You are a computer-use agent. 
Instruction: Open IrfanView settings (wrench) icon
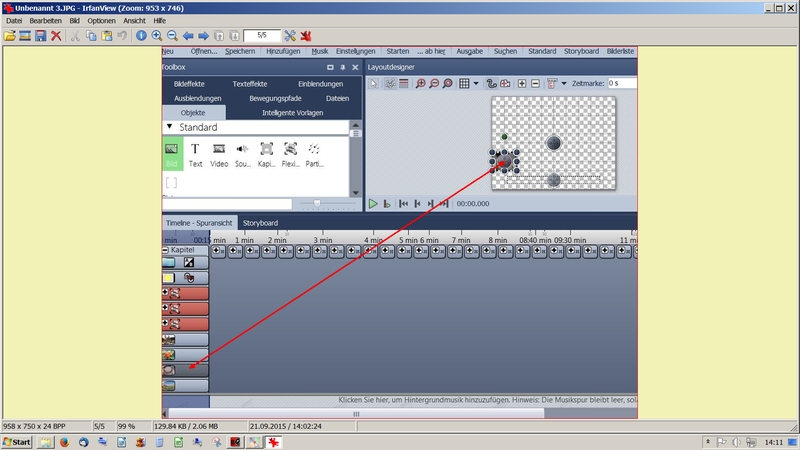tap(289, 35)
